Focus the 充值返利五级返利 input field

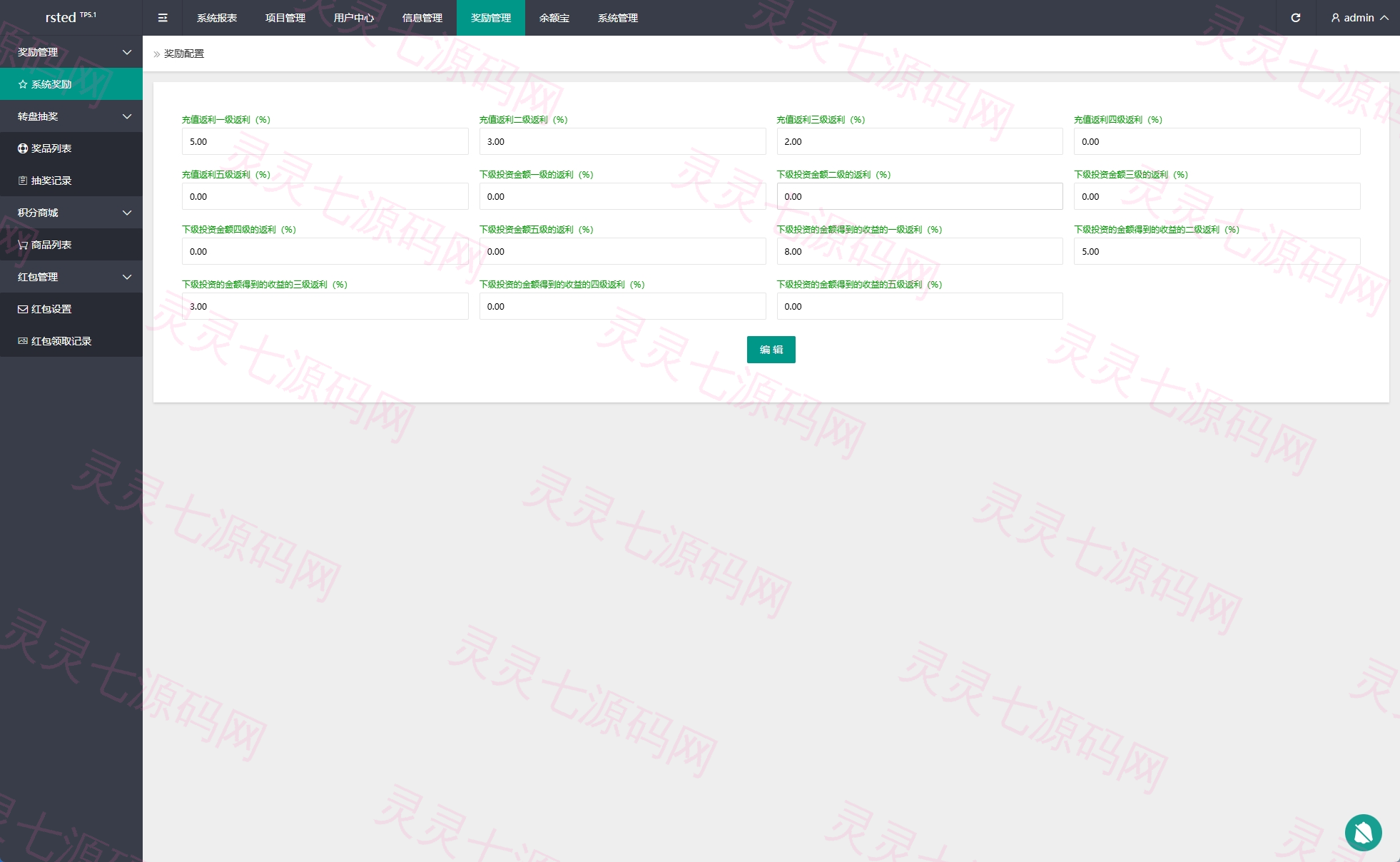[325, 196]
